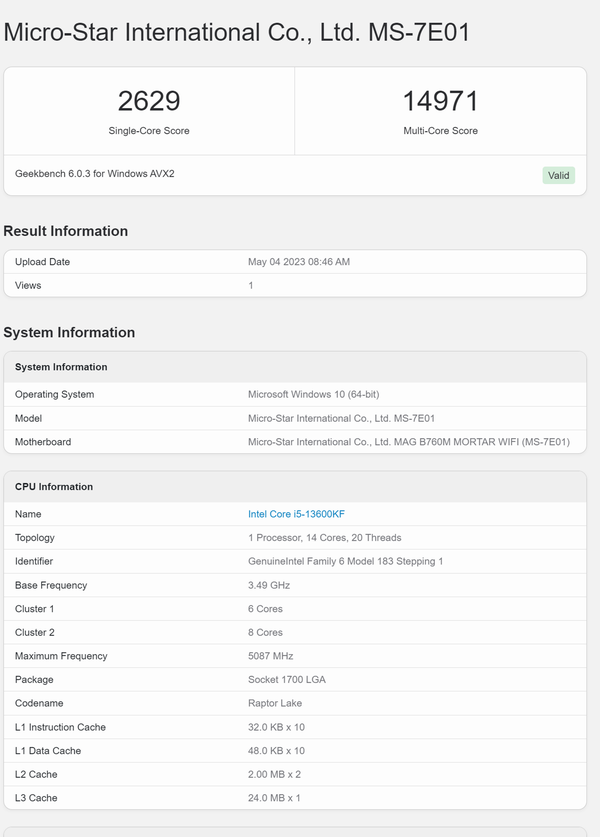Click the upload date May 04 2023 value
The height and width of the screenshot is (837, 600).
(299, 262)
